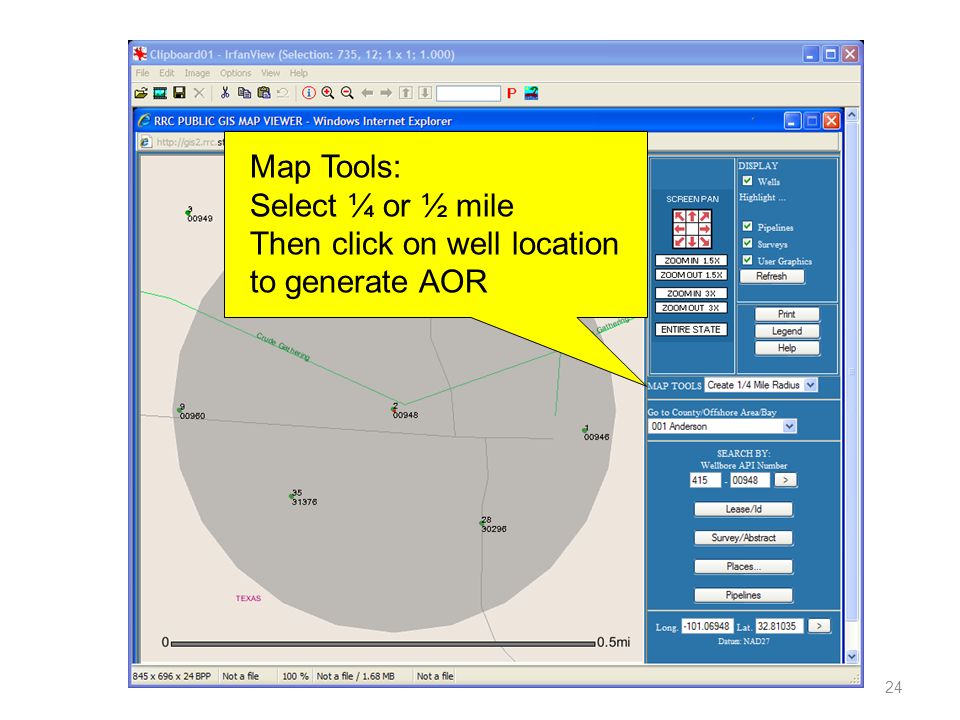The width and height of the screenshot is (960, 720).
Task: Click the Copy icon in toolbar
Action: (x=244, y=92)
